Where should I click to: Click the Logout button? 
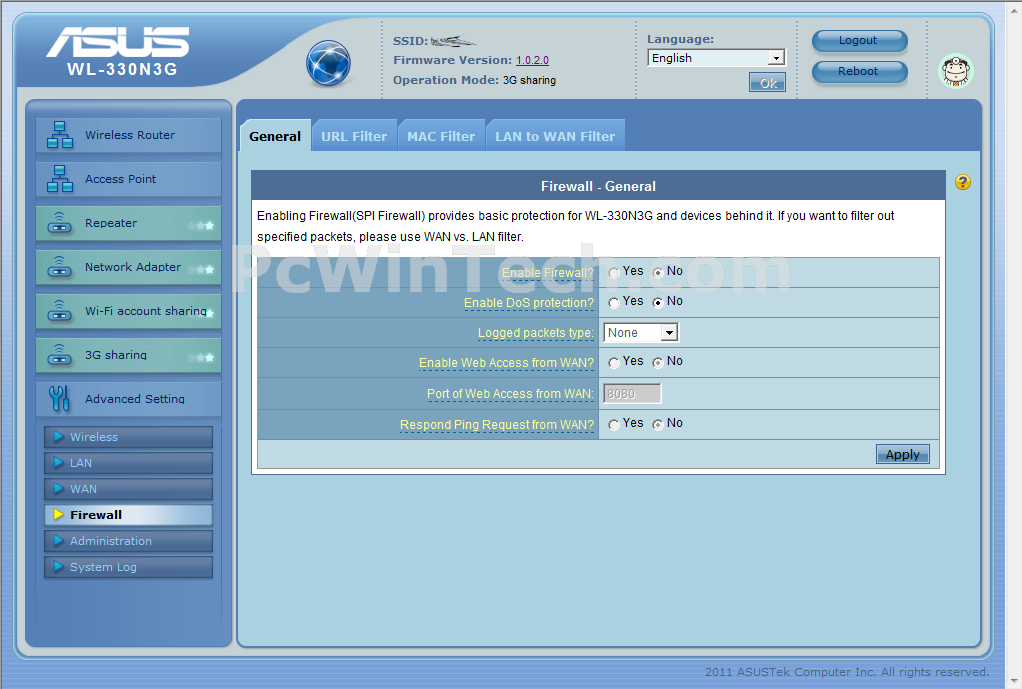(x=859, y=40)
